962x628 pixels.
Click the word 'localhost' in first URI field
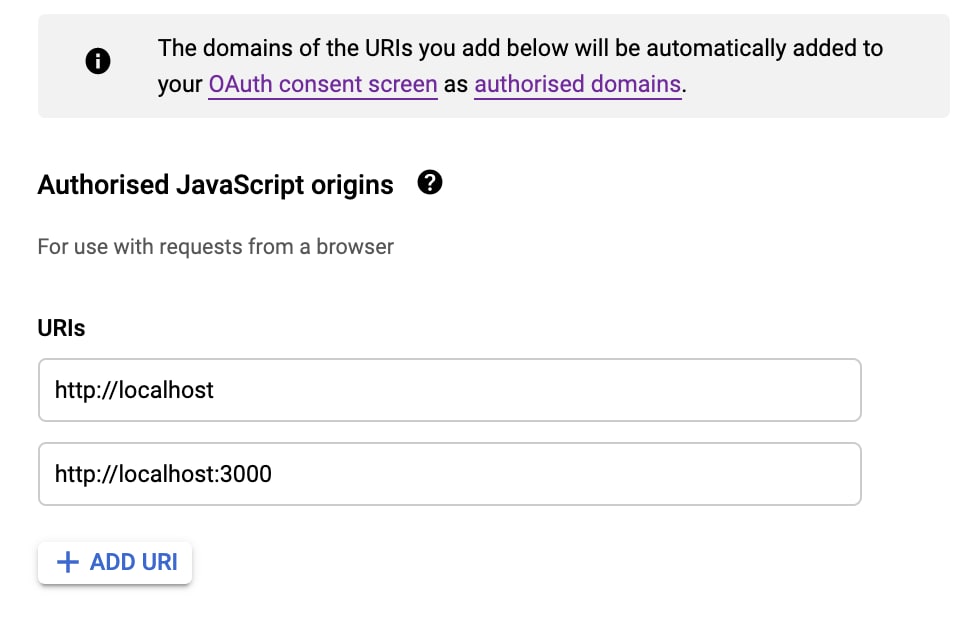click(167, 390)
